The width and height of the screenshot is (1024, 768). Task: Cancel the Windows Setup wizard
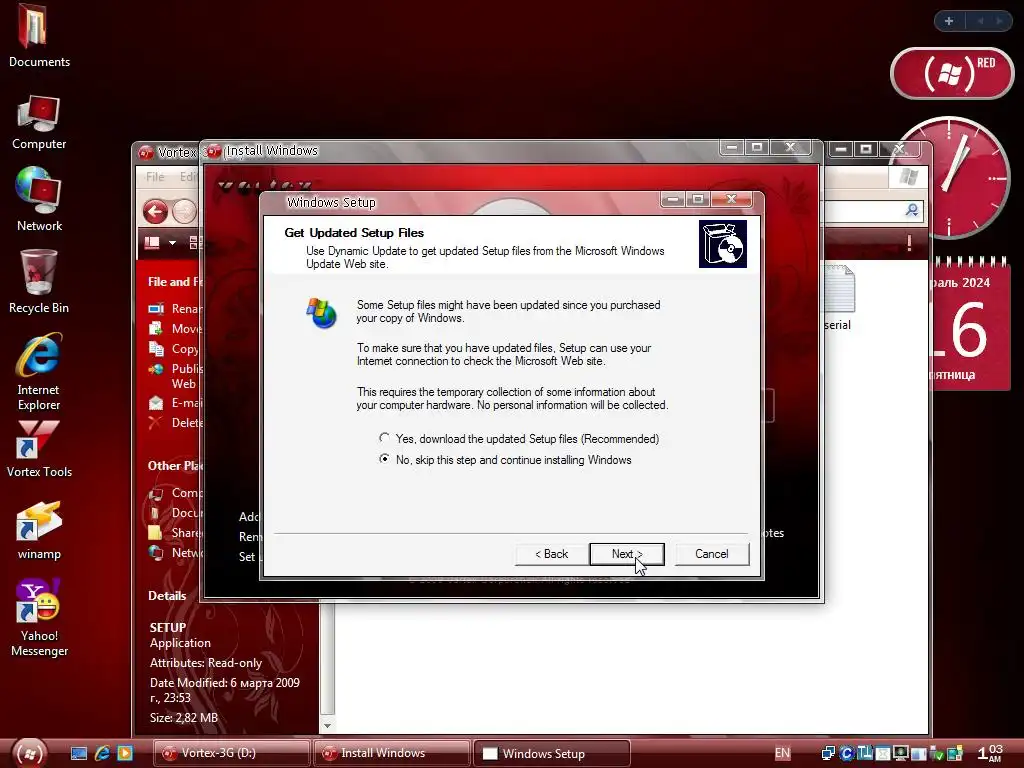coord(711,554)
